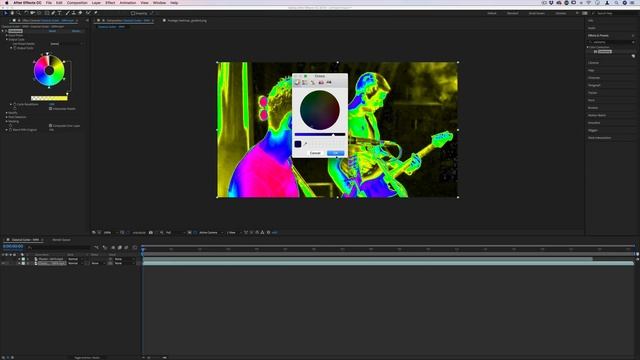The image size is (640, 360).
Task: Open the Use Preset Palette dropdown
Action: [66, 44]
